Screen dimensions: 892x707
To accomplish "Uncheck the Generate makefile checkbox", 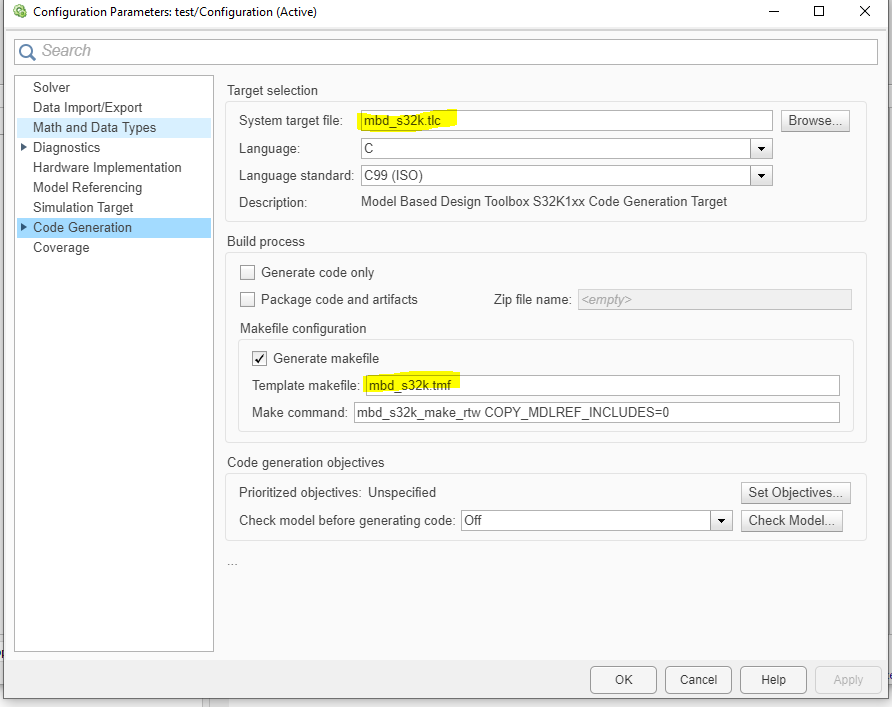I will pos(260,358).
